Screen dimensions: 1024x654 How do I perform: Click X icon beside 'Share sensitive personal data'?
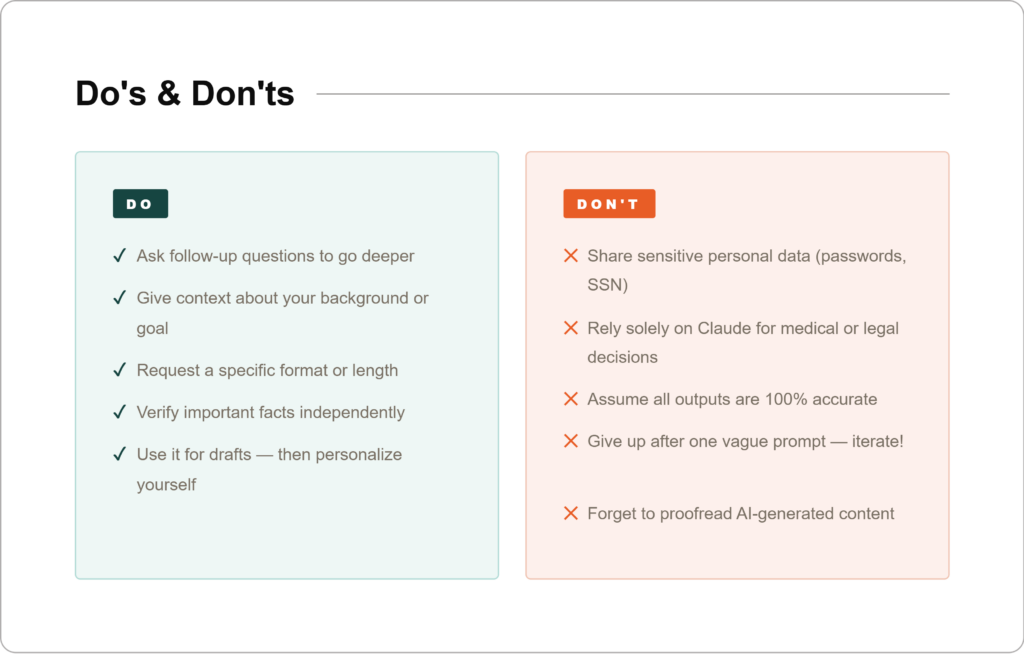[x=571, y=256]
